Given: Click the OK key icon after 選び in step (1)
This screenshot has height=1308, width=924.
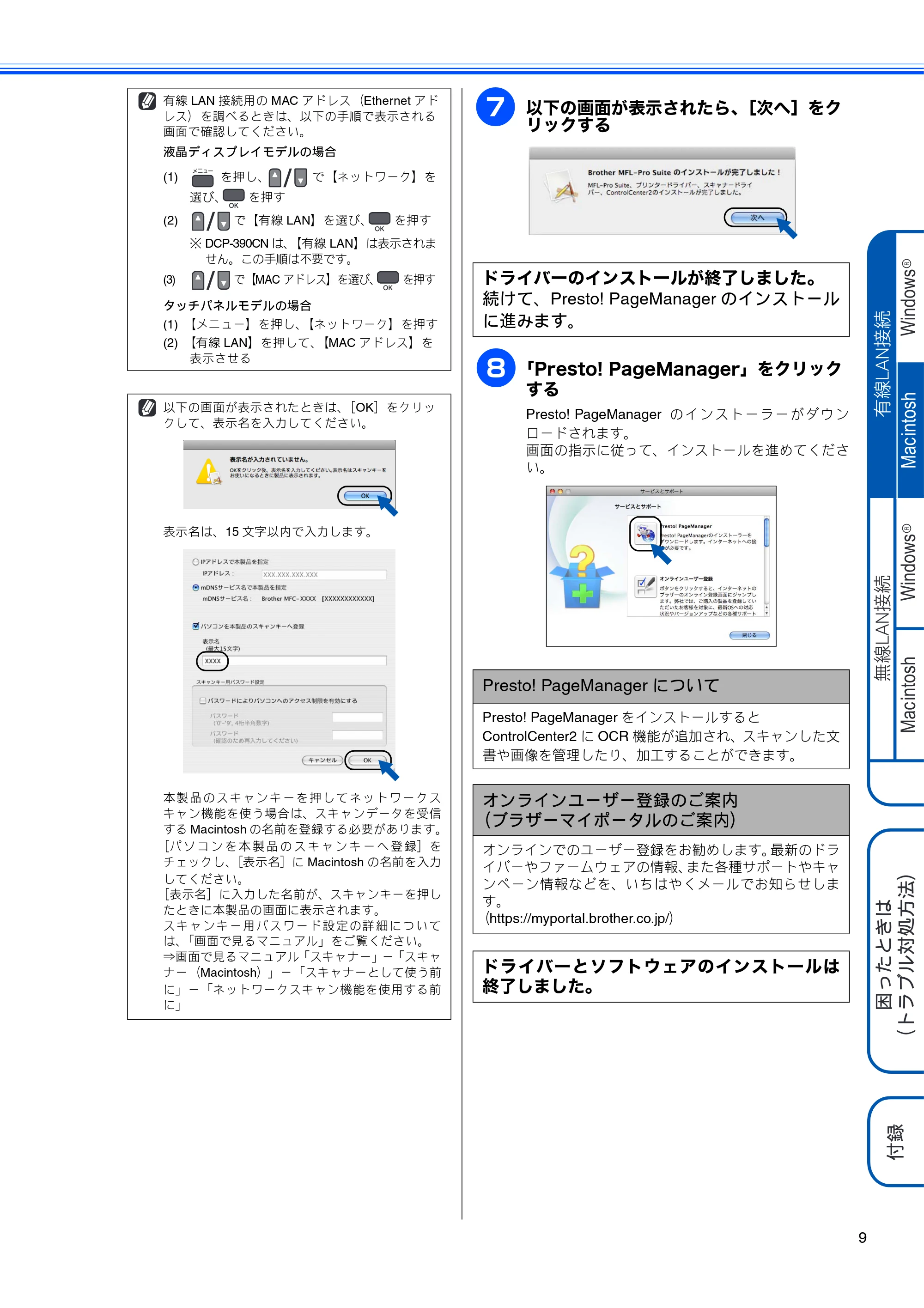Looking at the screenshot, I should point(234,196).
